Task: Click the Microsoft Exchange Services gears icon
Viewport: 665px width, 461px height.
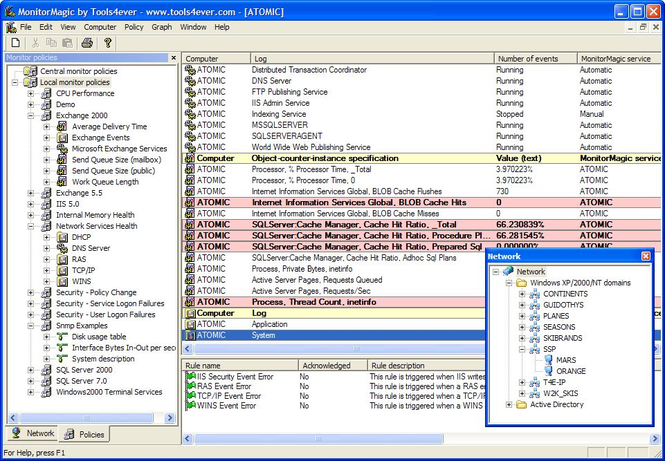Action: click(62, 148)
